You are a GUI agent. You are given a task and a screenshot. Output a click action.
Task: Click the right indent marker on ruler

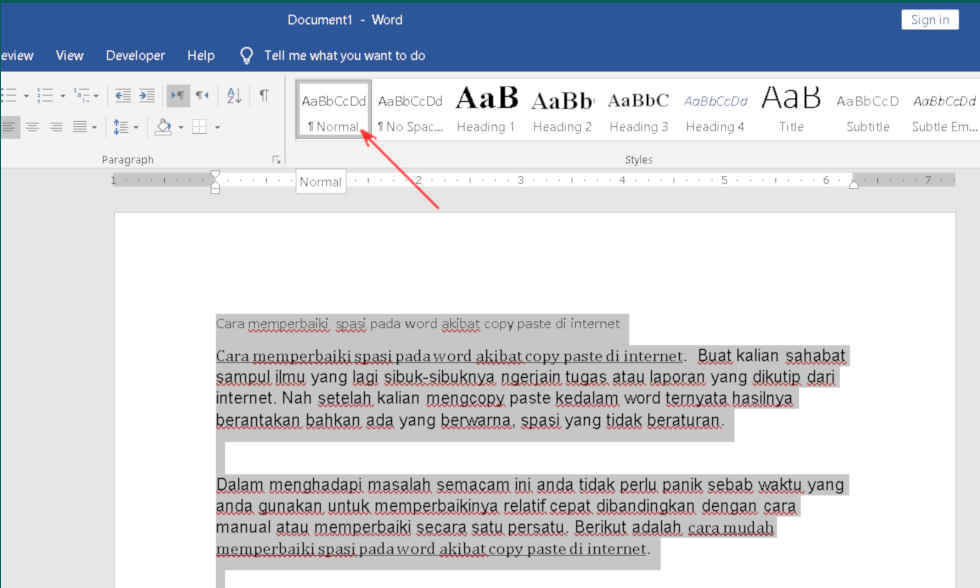pos(853,184)
